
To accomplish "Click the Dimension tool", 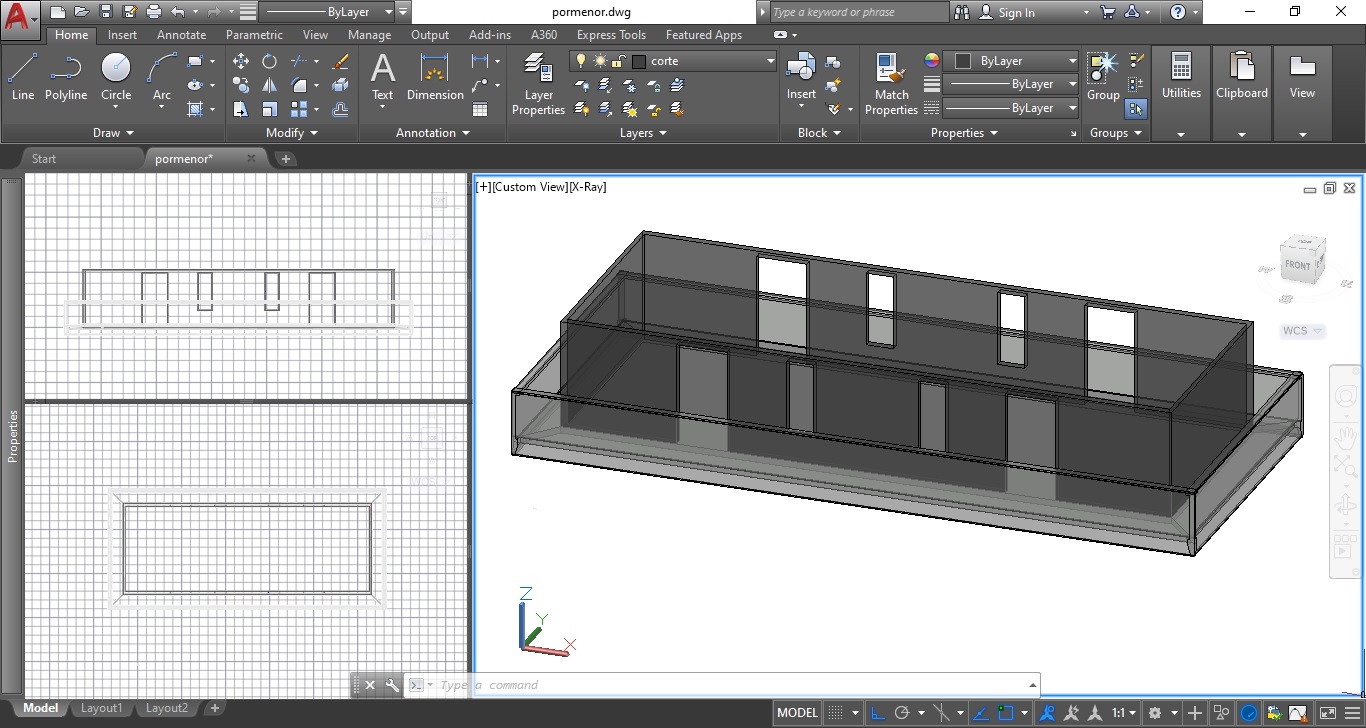I will 435,77.
